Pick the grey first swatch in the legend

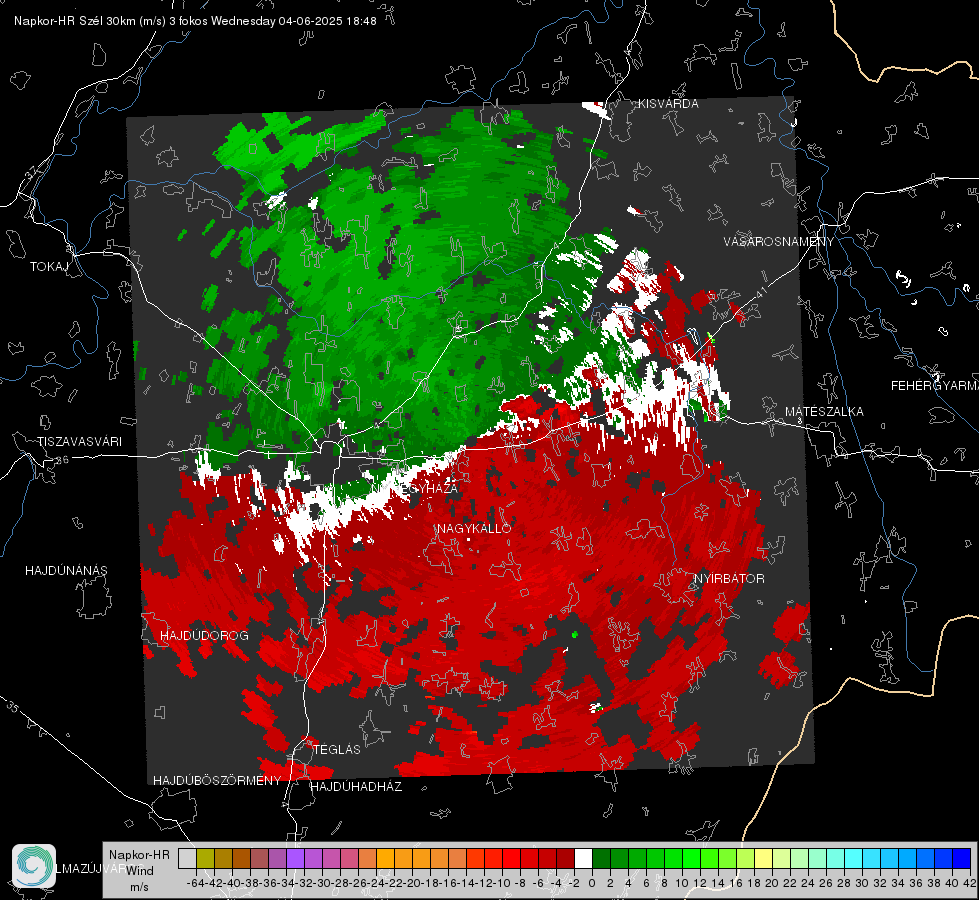187,858
